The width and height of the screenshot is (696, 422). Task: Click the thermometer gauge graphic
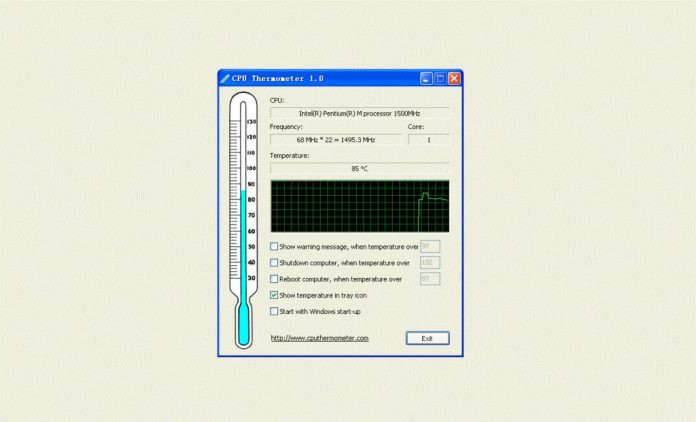[x=243, y=220]
